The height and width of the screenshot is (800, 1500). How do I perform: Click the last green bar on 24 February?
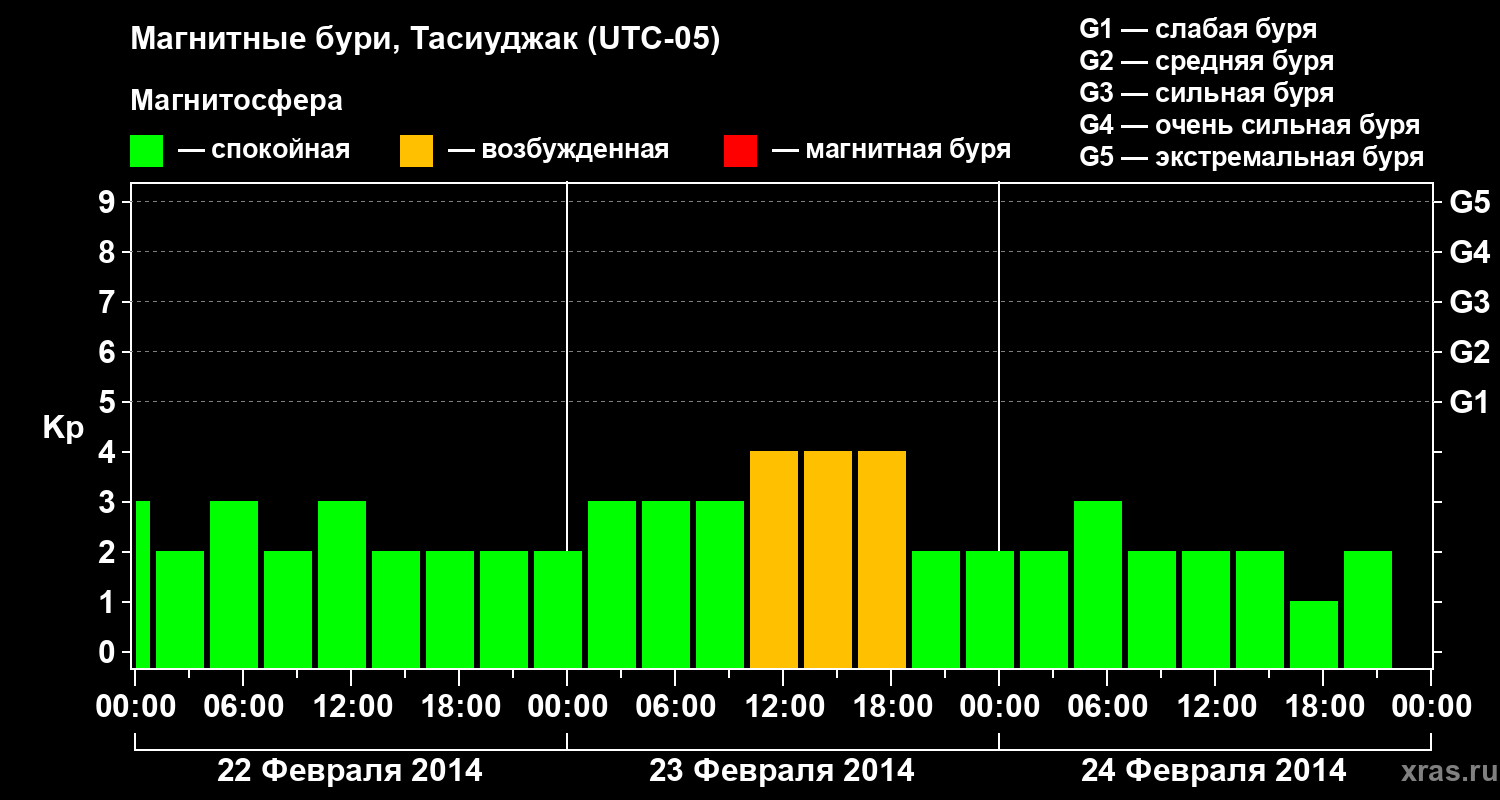1368,609
